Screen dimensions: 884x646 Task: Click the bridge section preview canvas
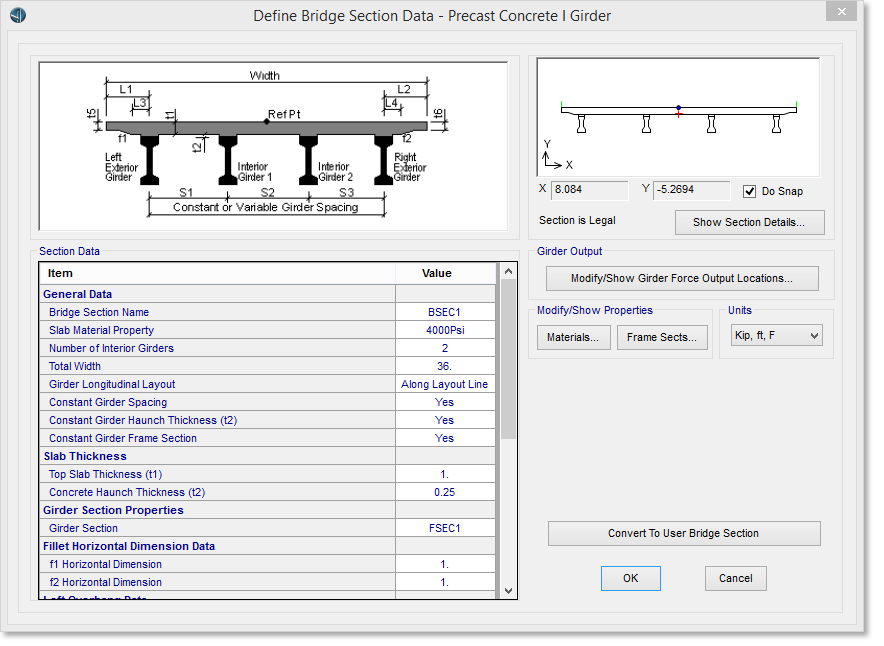coord(678,117)
